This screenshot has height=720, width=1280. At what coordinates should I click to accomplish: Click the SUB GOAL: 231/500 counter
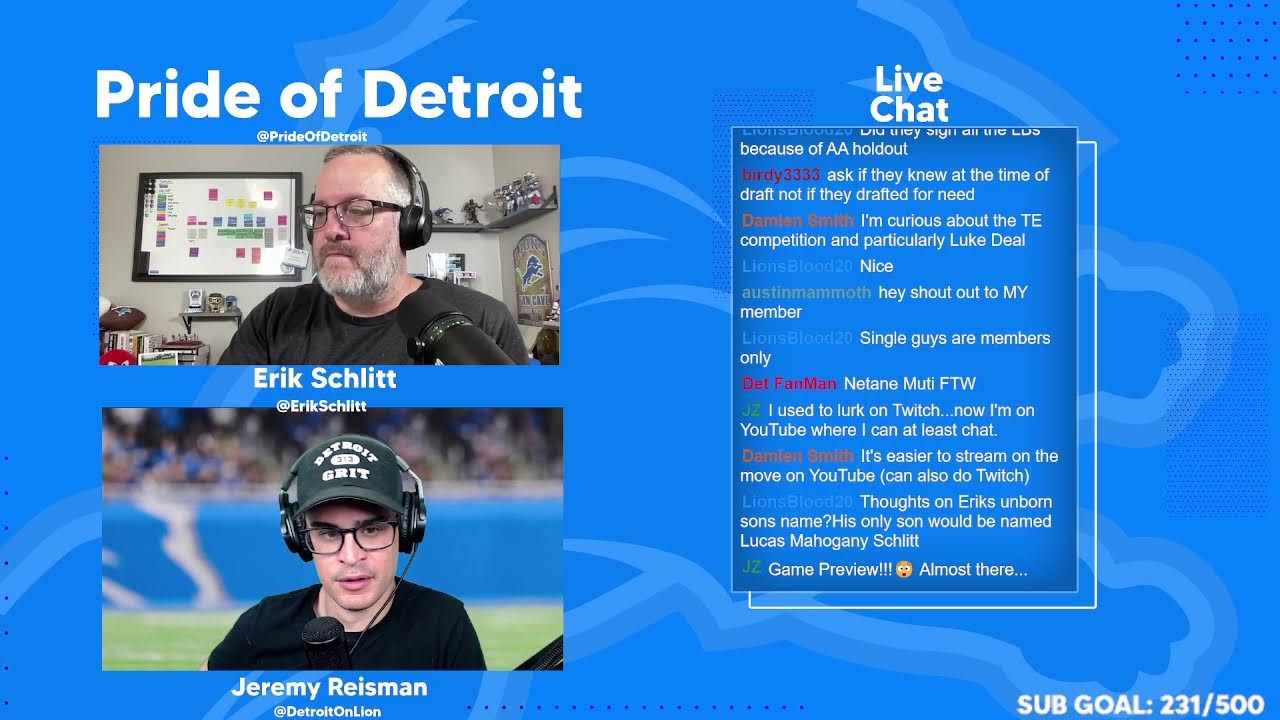pyautogui.click(x=1140, y=705)
